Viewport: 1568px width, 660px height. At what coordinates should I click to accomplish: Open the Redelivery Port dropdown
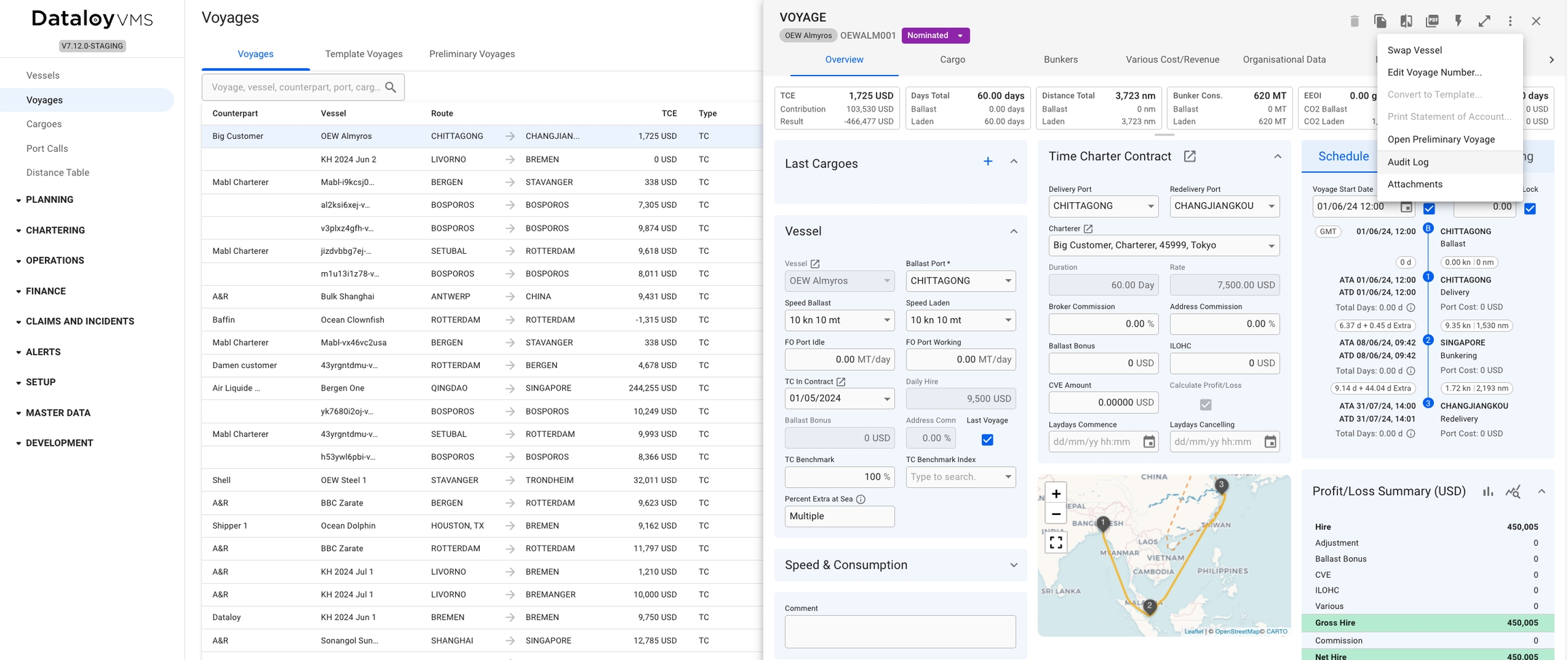tap(1224, 206)
